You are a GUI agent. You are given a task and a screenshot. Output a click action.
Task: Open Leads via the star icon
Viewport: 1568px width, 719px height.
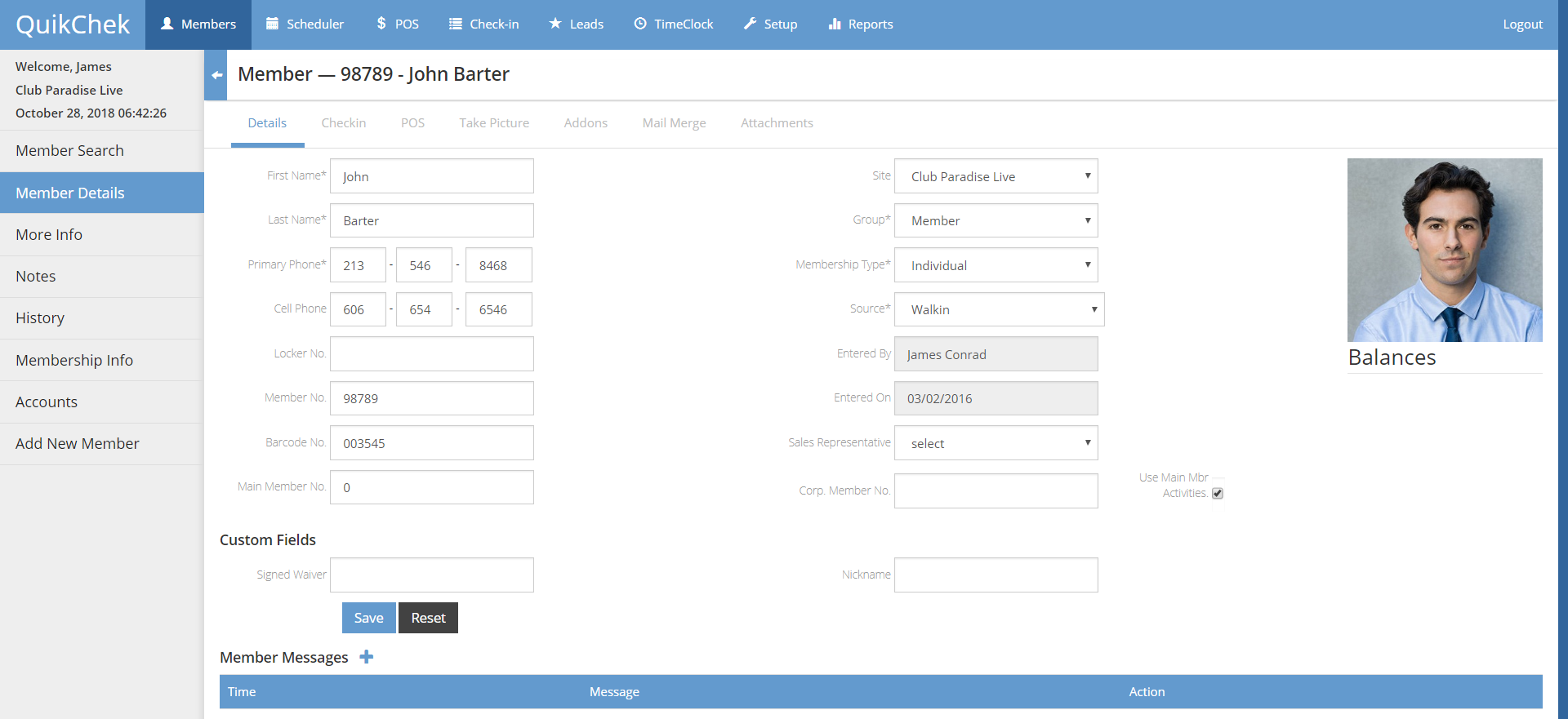coord(555,24)
